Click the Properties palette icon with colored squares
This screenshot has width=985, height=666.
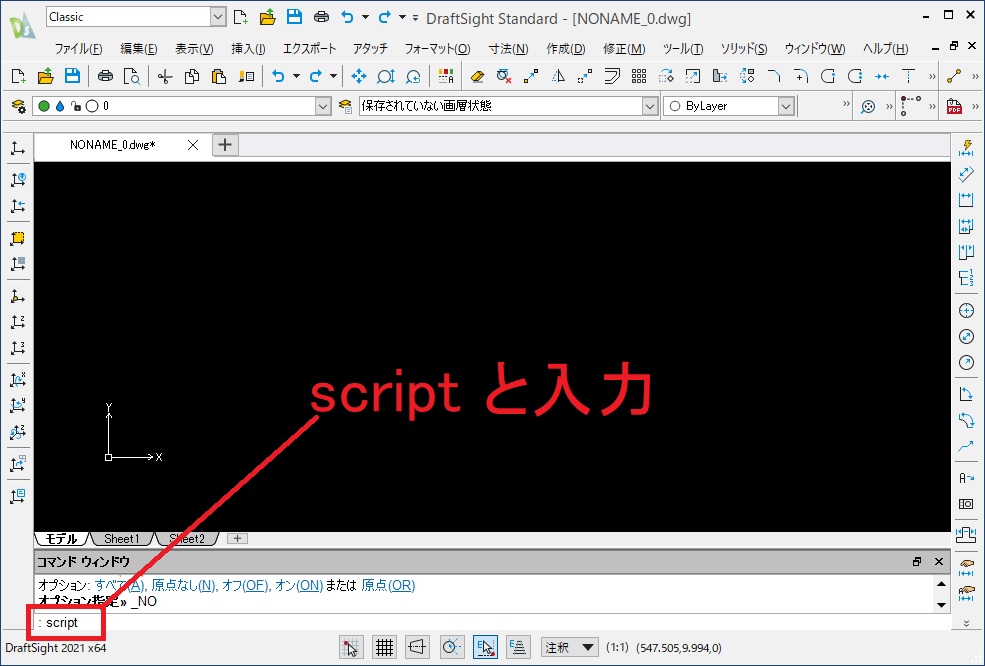pyautogui.click(x=446, y=77)
